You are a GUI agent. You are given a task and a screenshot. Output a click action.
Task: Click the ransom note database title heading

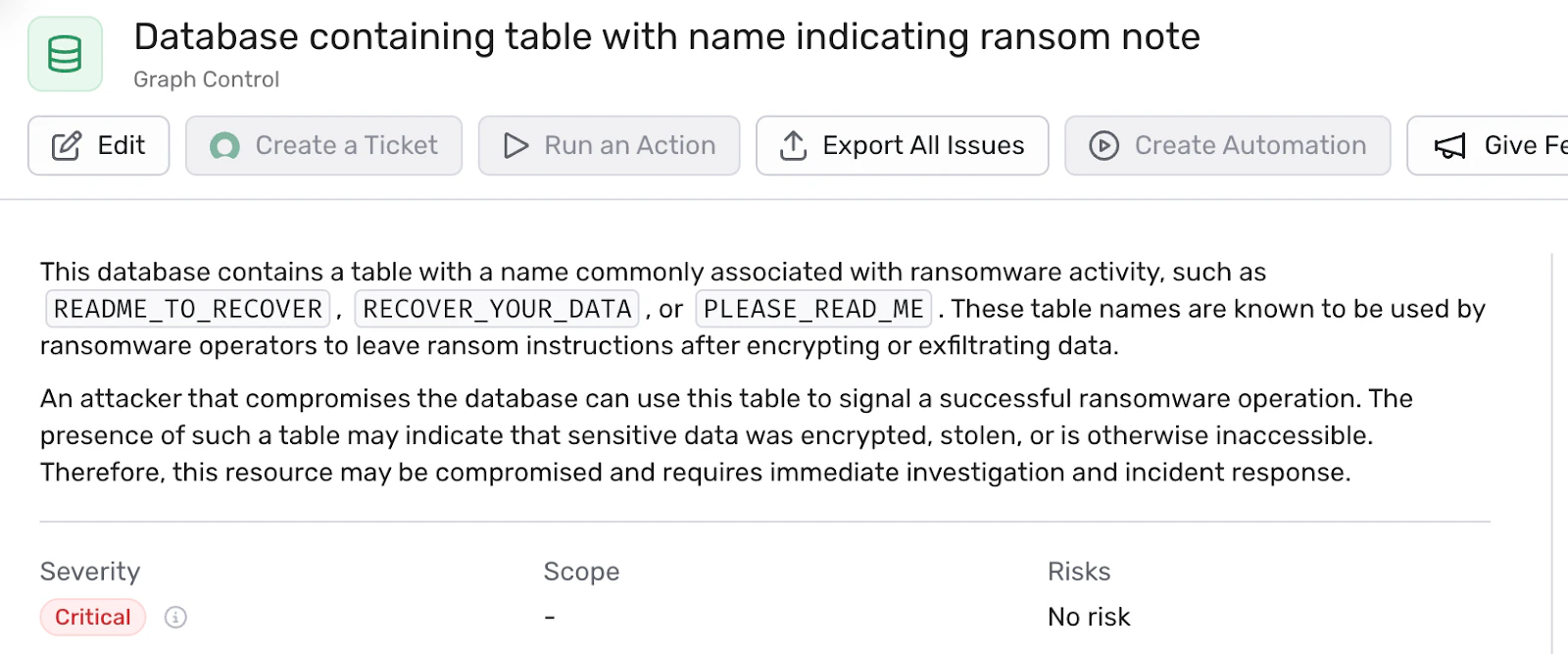(x=666, y=37)
